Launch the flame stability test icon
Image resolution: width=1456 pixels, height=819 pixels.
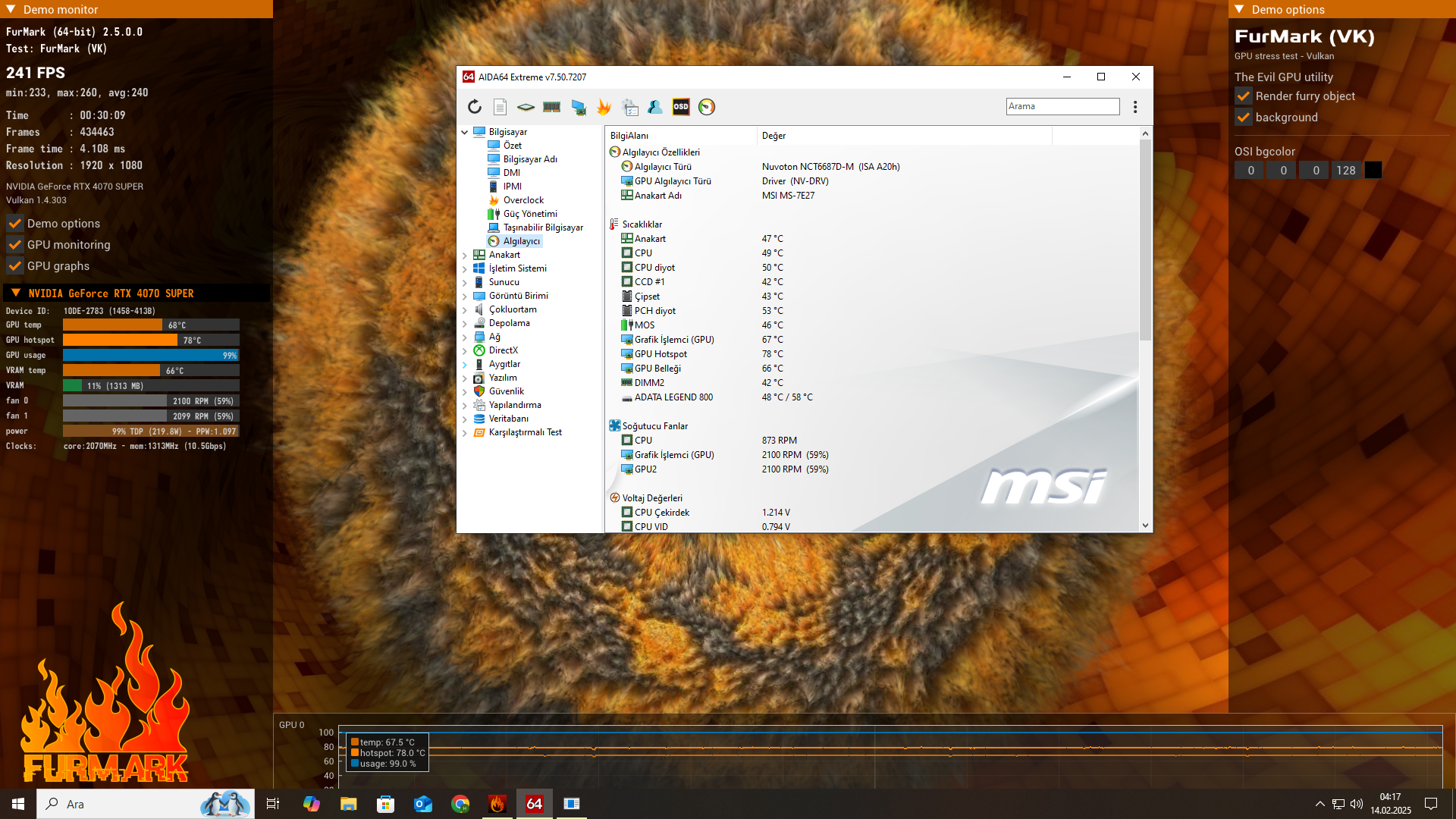click(x=604, y=107)
